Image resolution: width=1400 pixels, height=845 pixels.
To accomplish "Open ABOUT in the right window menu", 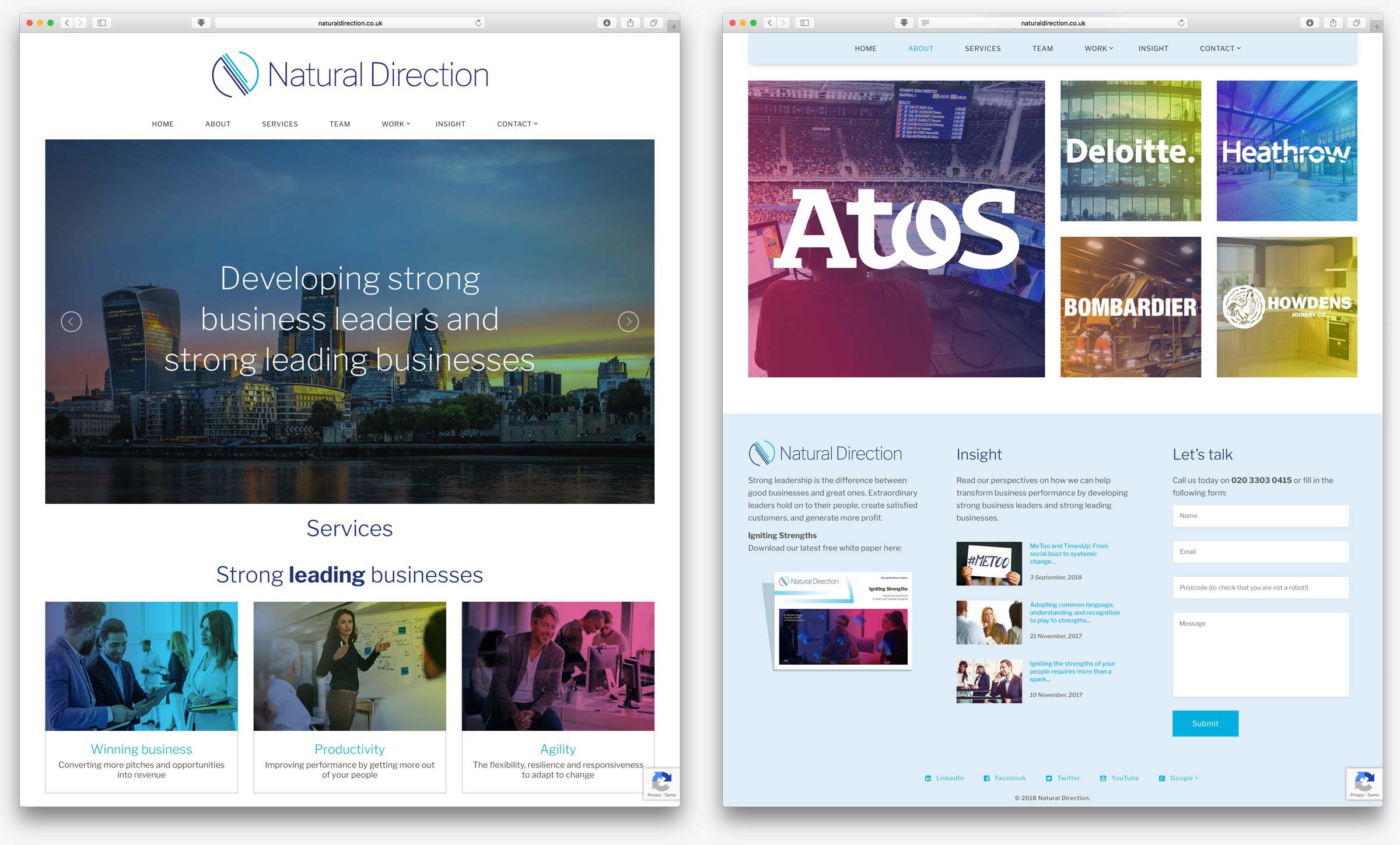I will pyautogui.click(x=921, y=48).
